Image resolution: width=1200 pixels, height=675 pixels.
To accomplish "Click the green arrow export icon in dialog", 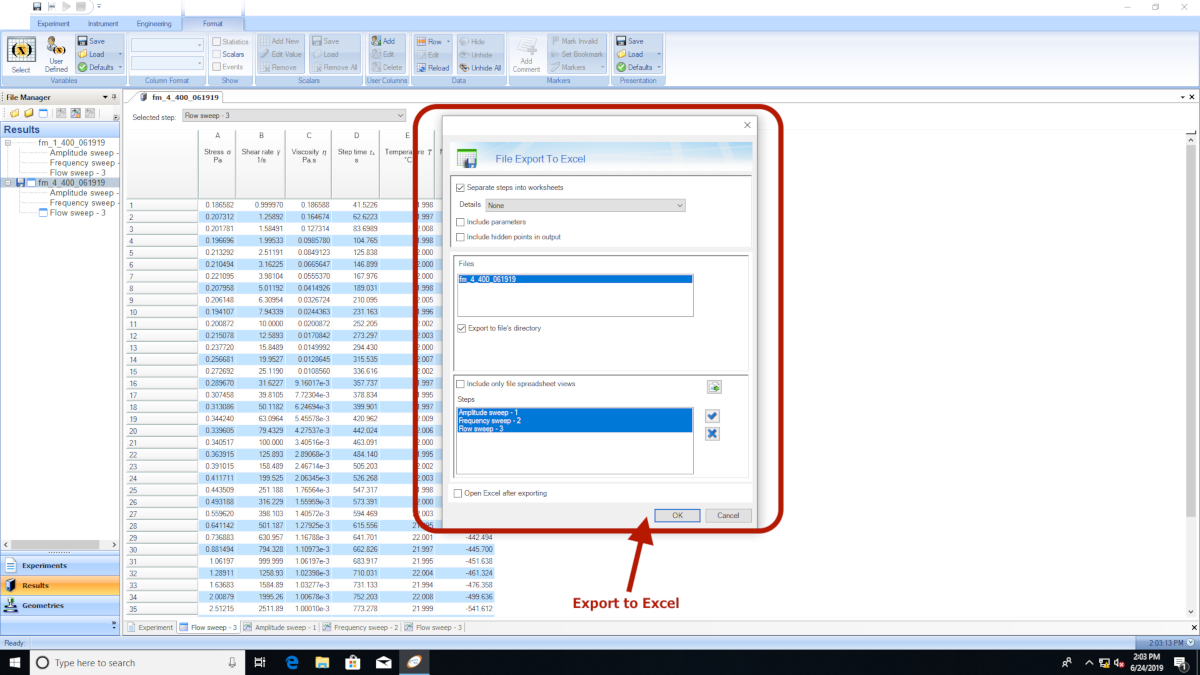I will (x=714, y=387).
